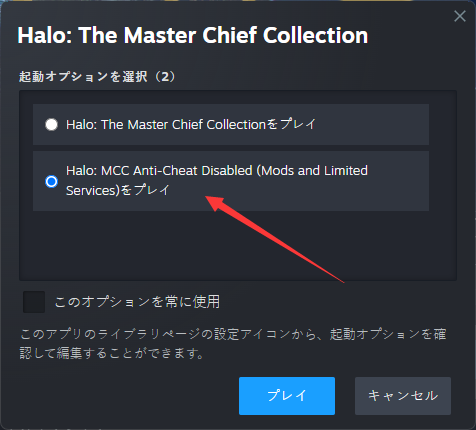Click the Services)をプレイ second line text
Screen dimensions: 476x430
[x=118, y=190]
